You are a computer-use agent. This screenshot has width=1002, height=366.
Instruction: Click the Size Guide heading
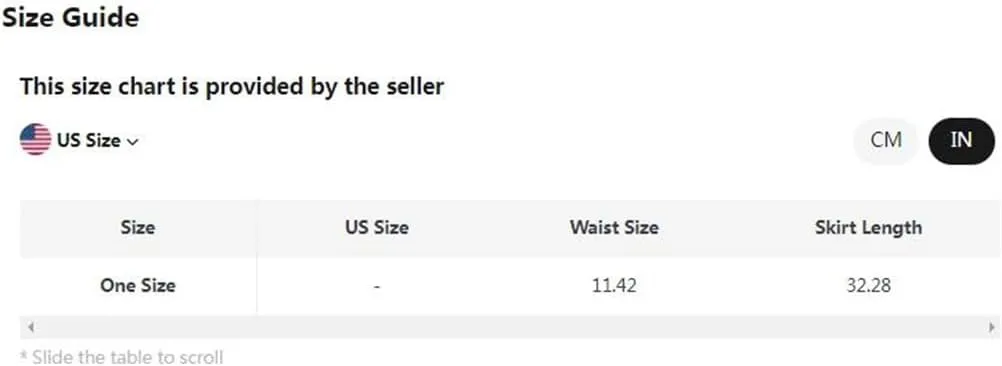(x=70, y=17)
